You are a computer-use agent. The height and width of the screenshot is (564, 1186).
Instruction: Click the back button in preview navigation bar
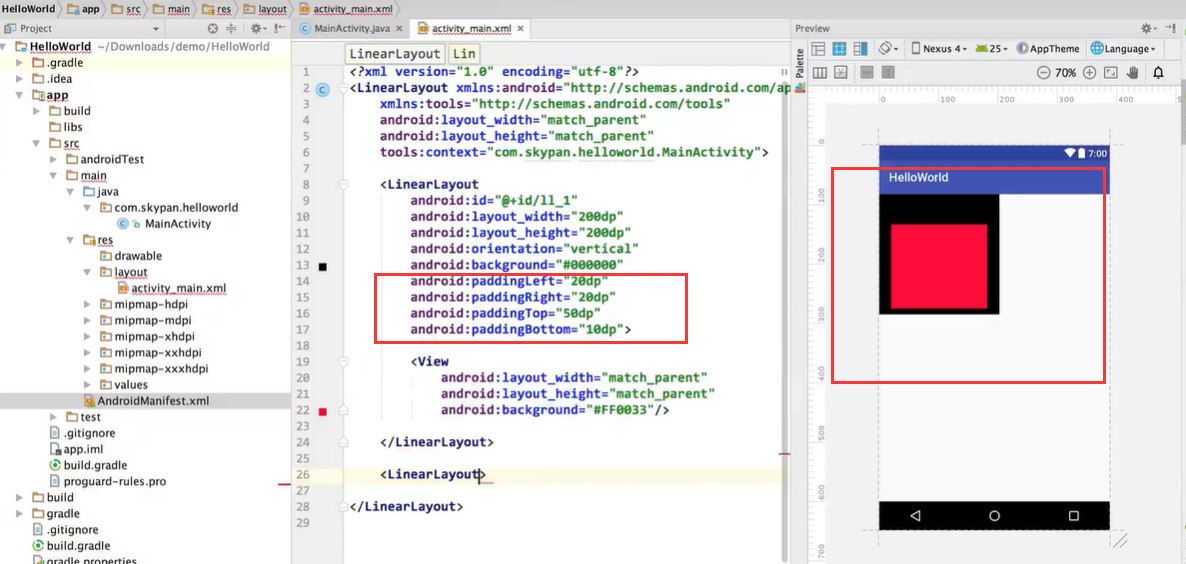(x=915, y=516)
